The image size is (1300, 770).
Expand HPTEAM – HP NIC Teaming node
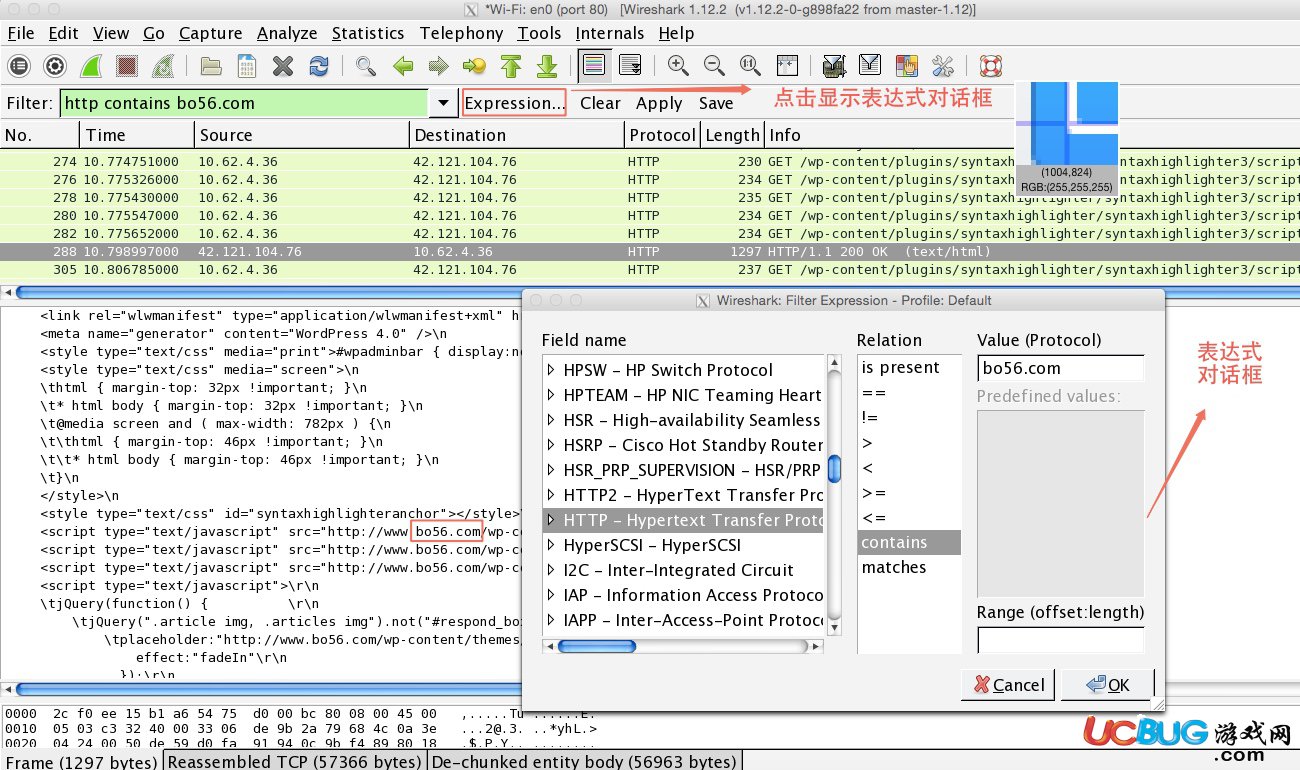pyautogui.click(x=551, y=395)
